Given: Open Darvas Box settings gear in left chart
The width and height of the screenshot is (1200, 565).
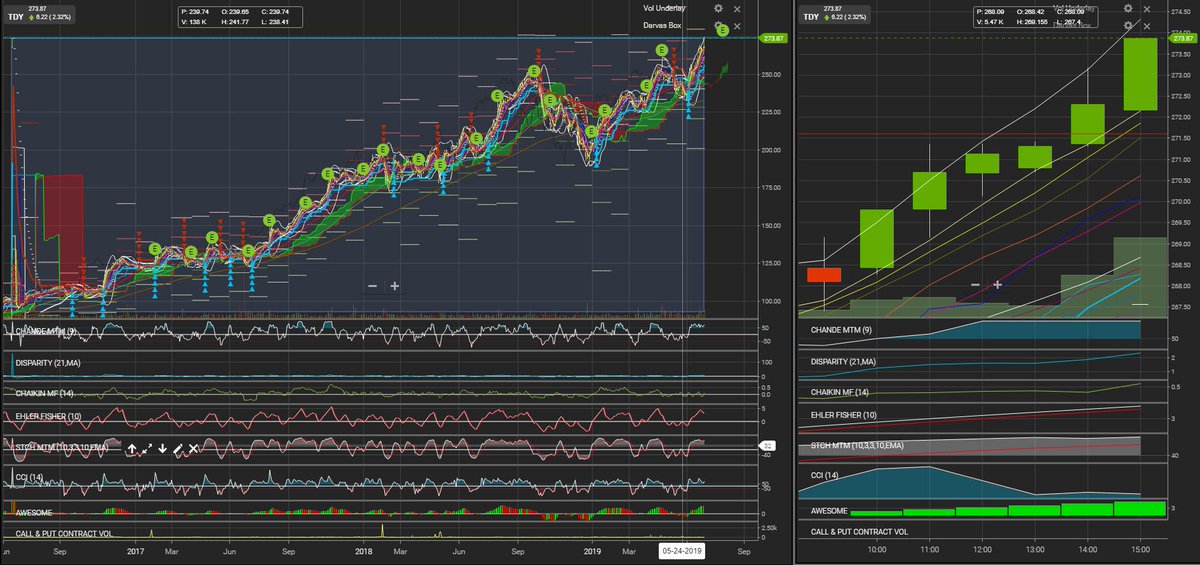Looking at the screenshot, I should pos(718,24).
